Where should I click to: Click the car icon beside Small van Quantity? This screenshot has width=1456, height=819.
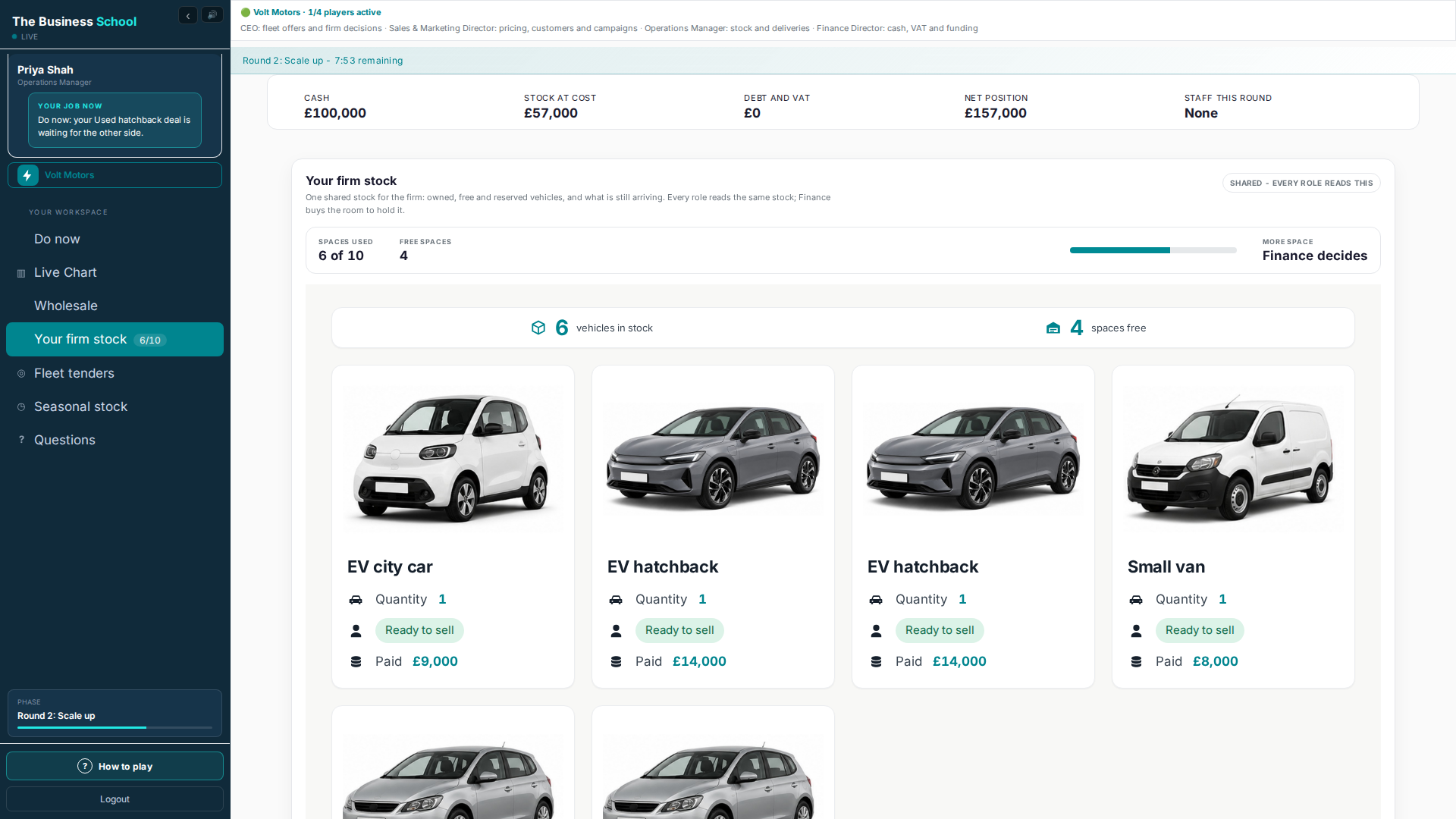pyautogui.click(x=1136, y=599)
